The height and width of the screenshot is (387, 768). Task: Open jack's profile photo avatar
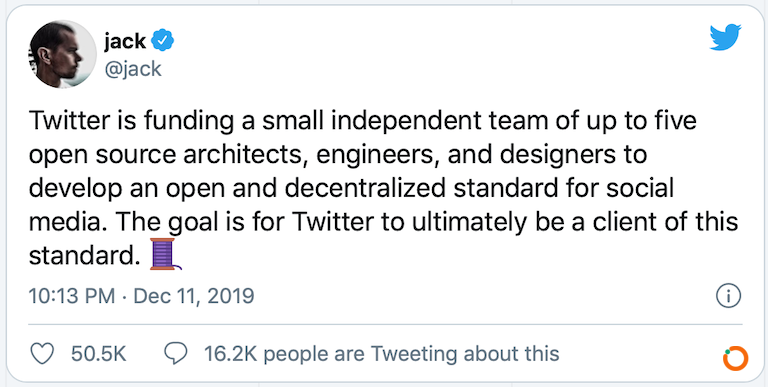coord(63,54)
